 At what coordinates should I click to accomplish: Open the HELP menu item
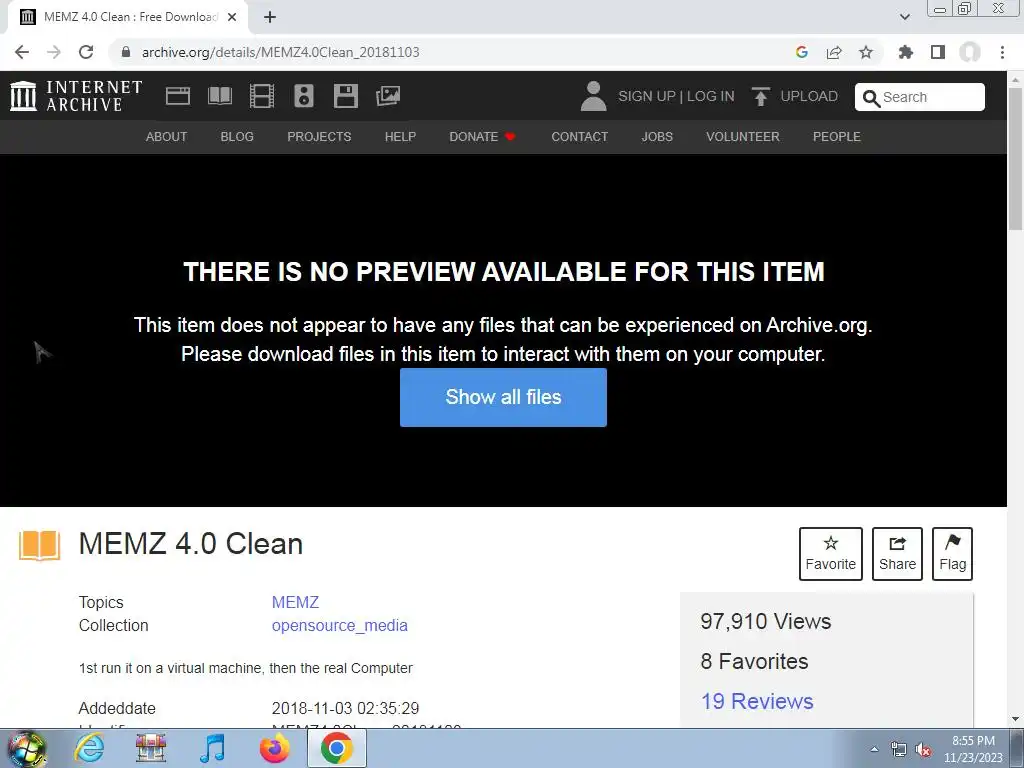400,136
